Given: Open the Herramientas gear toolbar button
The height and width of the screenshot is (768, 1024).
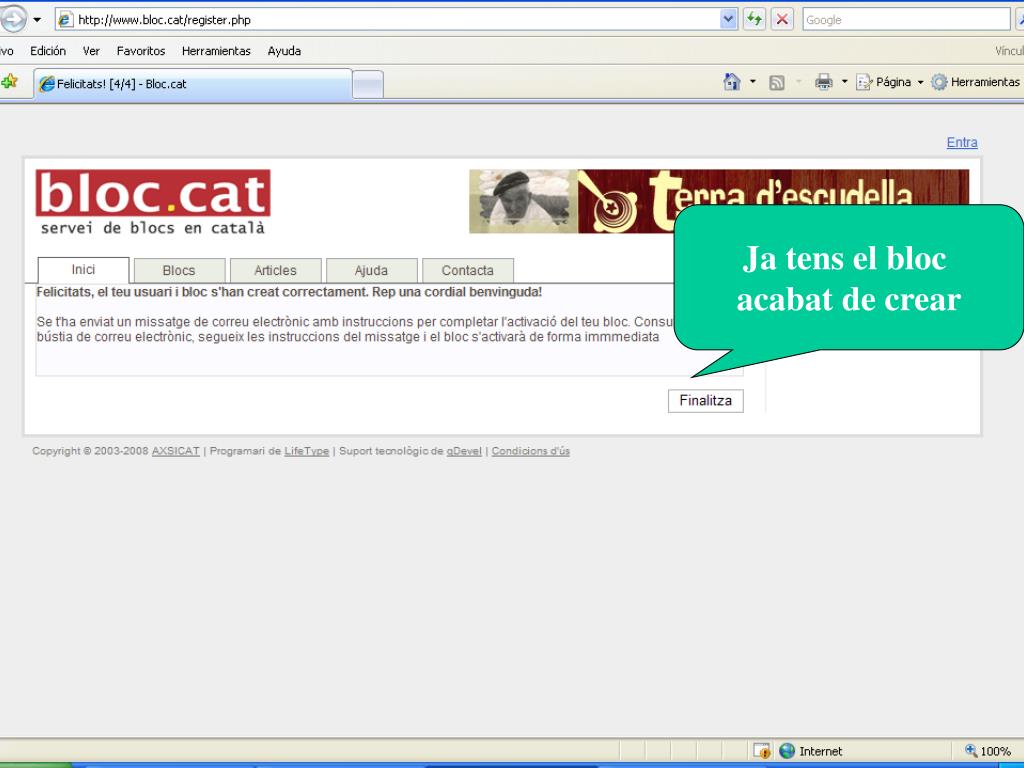Looking at the screenshot, I should point(975,82).
